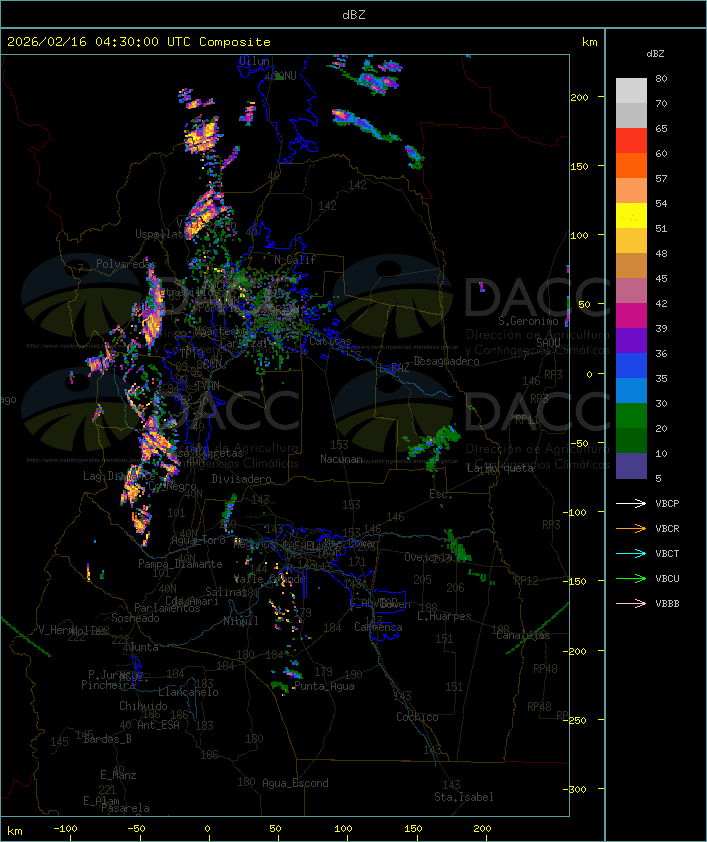Click the cyan VBCT arrow icon
Image resolution: width=707 pixels, height=842 pixels.
point(631,553)
